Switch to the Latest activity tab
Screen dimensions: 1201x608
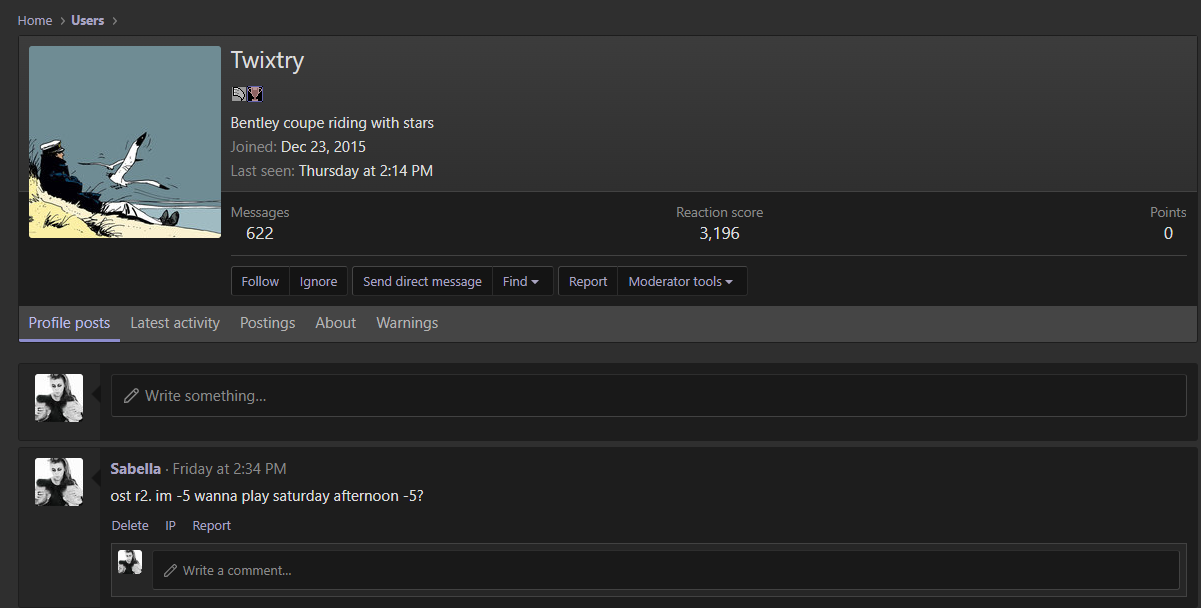coord(175,323)
